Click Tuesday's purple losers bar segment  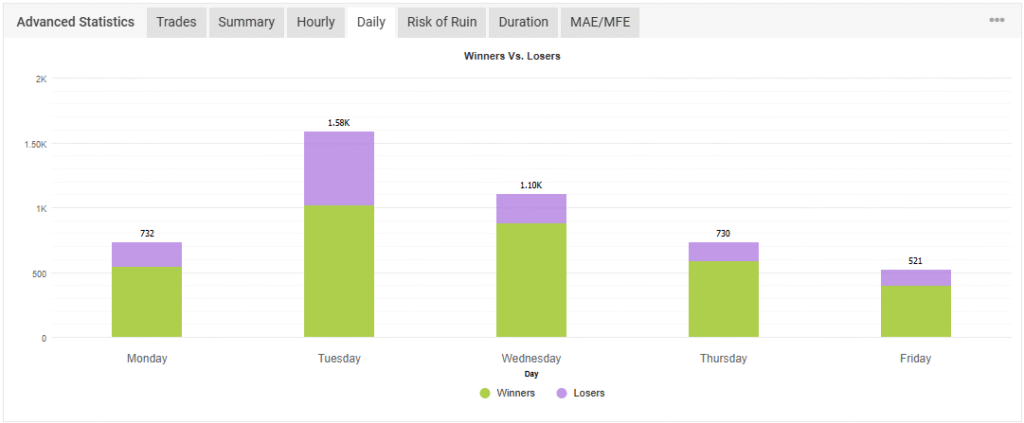pos(338,168)
